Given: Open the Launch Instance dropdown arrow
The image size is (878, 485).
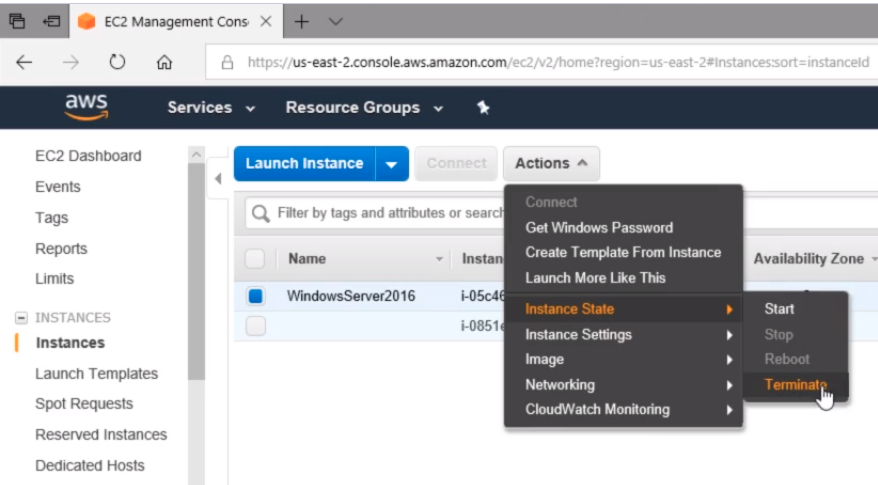Looking at the screenshot, I should tap(392, 164).
